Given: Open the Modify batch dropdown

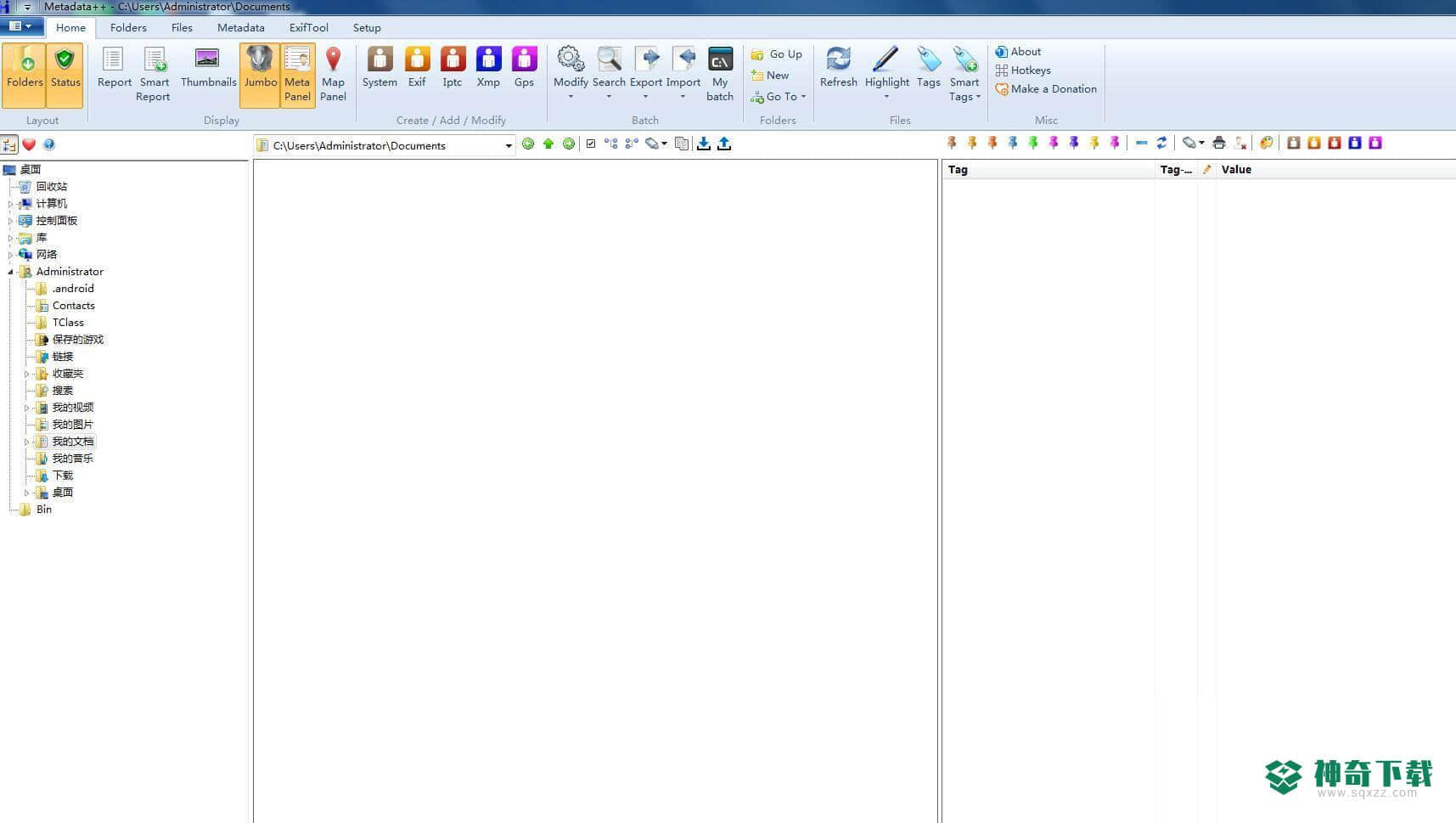Looking at the screenshot, I should (571, 74).
